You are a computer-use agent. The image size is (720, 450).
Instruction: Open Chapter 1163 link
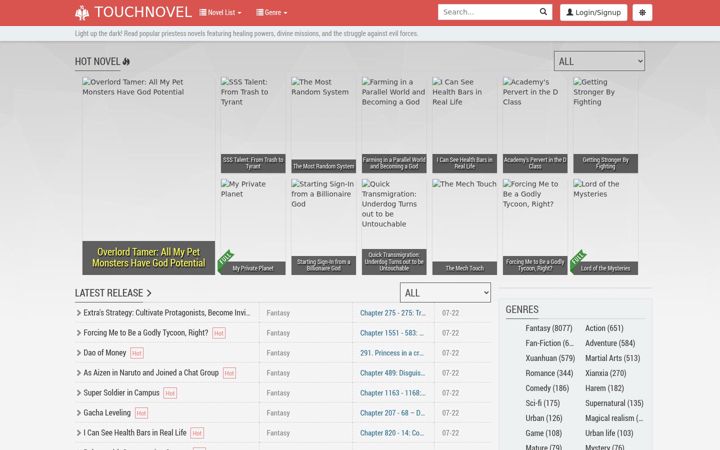point(393,393)
